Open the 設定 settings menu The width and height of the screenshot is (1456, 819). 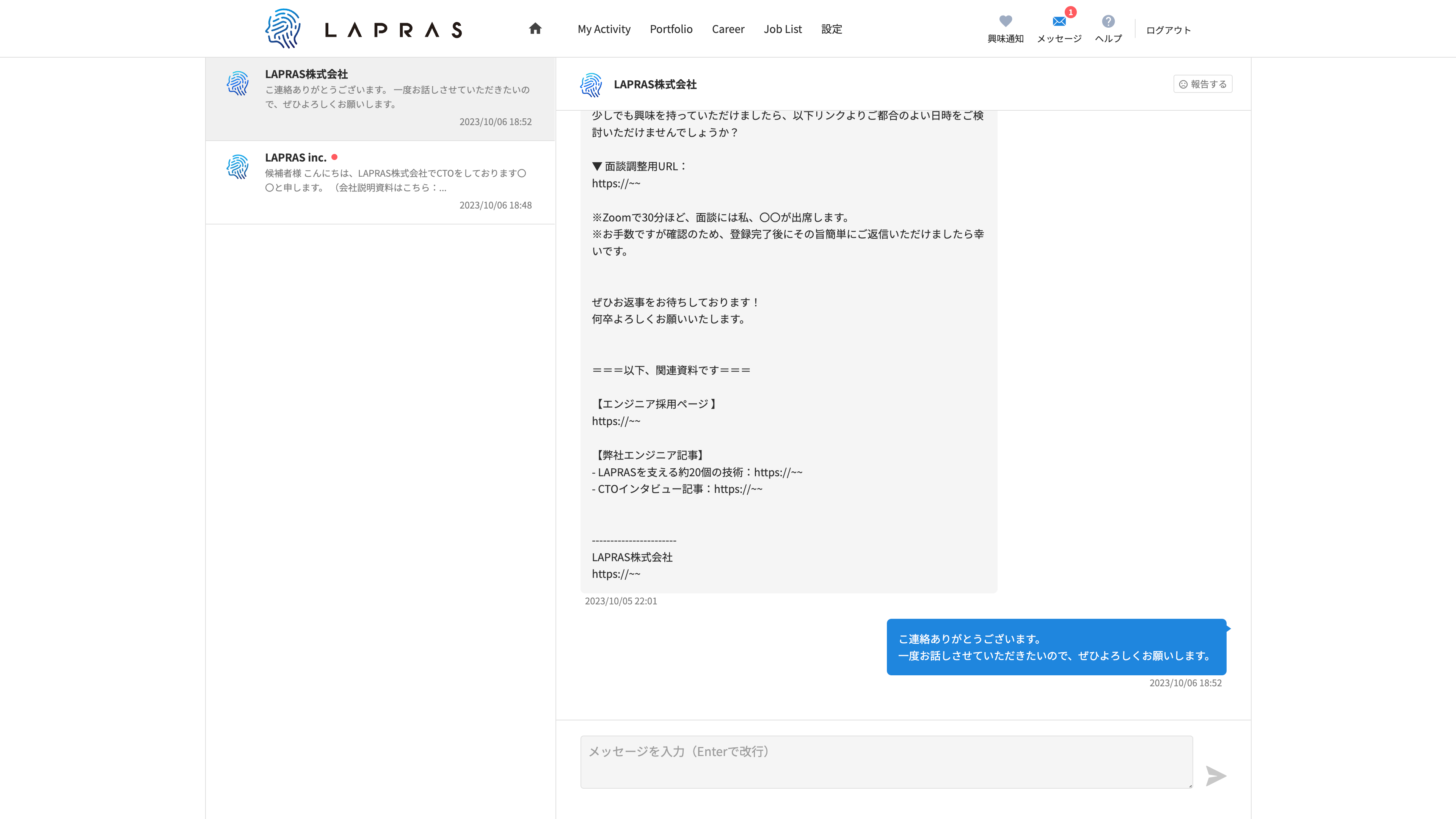pos(832,30)
